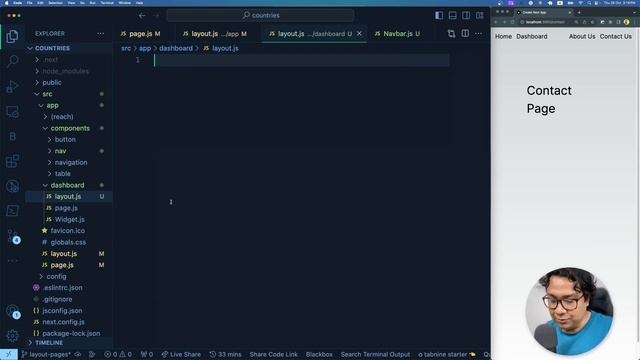Collapse the components folder
Viewport: 640px width, 360px height.
[70, 128]
